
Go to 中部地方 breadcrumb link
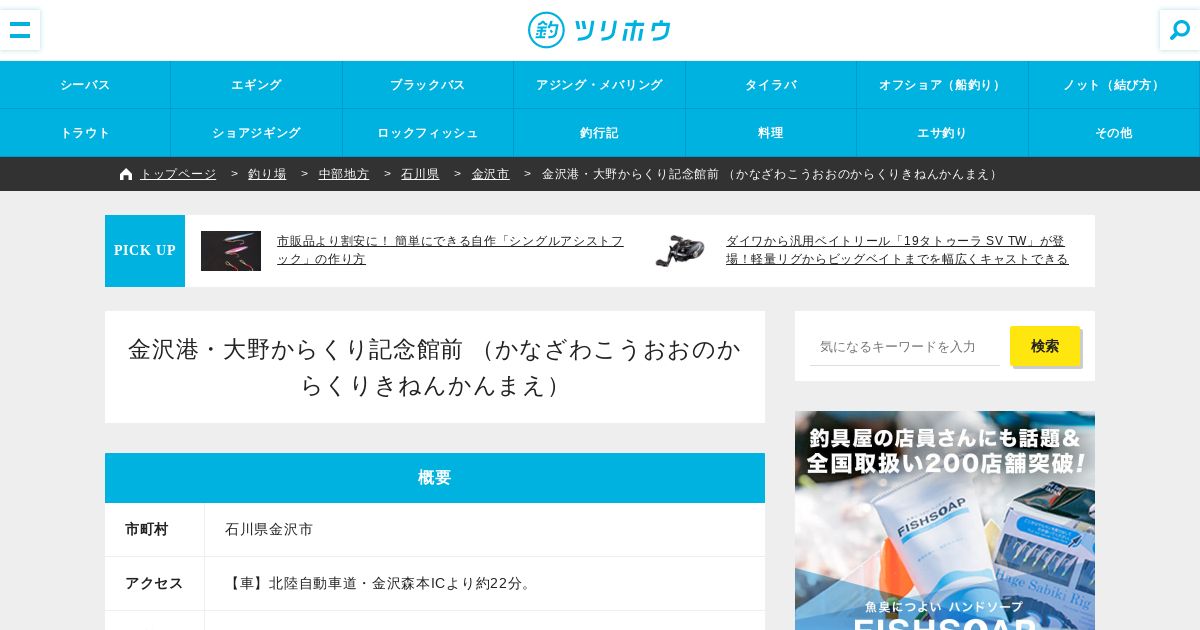(344, 174)
